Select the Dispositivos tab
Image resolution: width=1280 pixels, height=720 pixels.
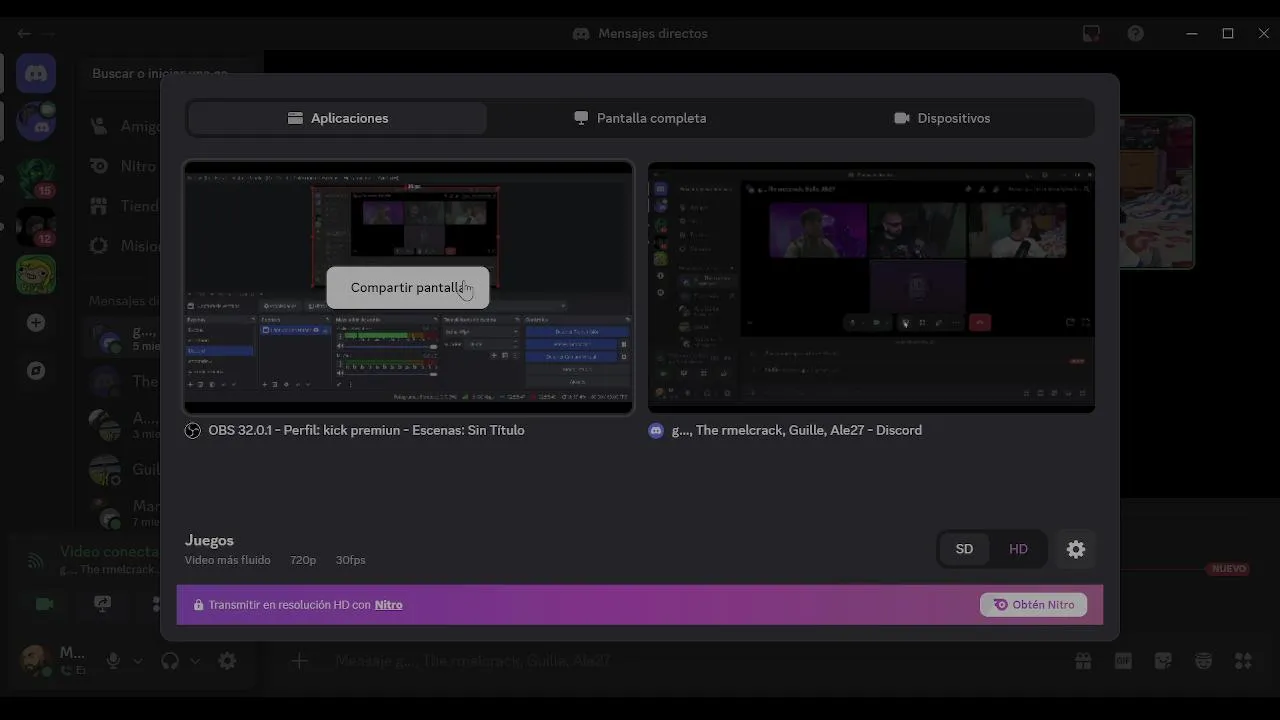942,118
